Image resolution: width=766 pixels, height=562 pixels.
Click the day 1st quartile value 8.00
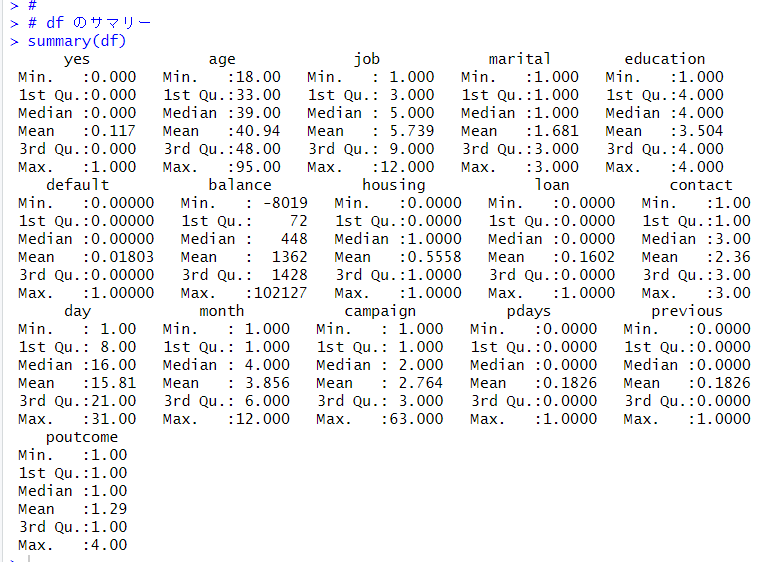[x=118, y=347]
